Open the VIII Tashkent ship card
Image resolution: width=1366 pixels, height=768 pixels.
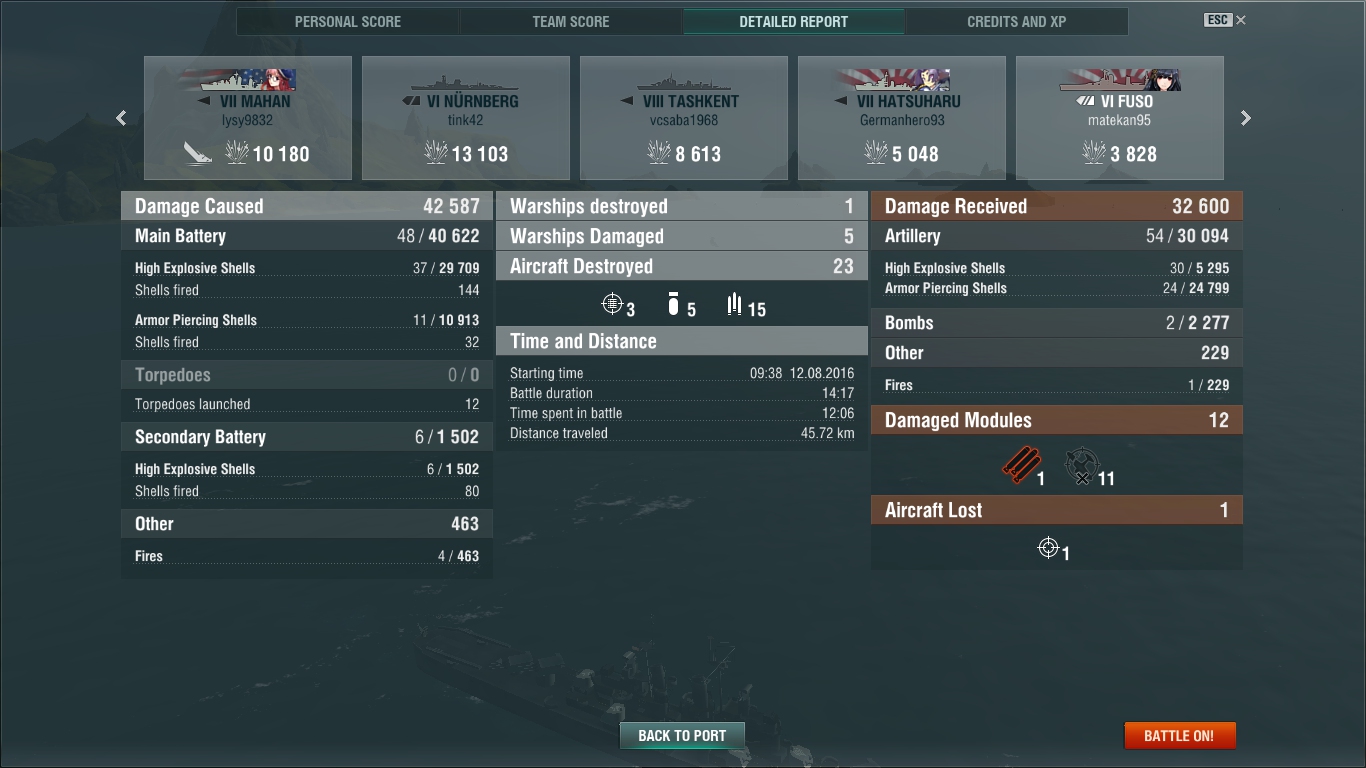click(684, 118)
